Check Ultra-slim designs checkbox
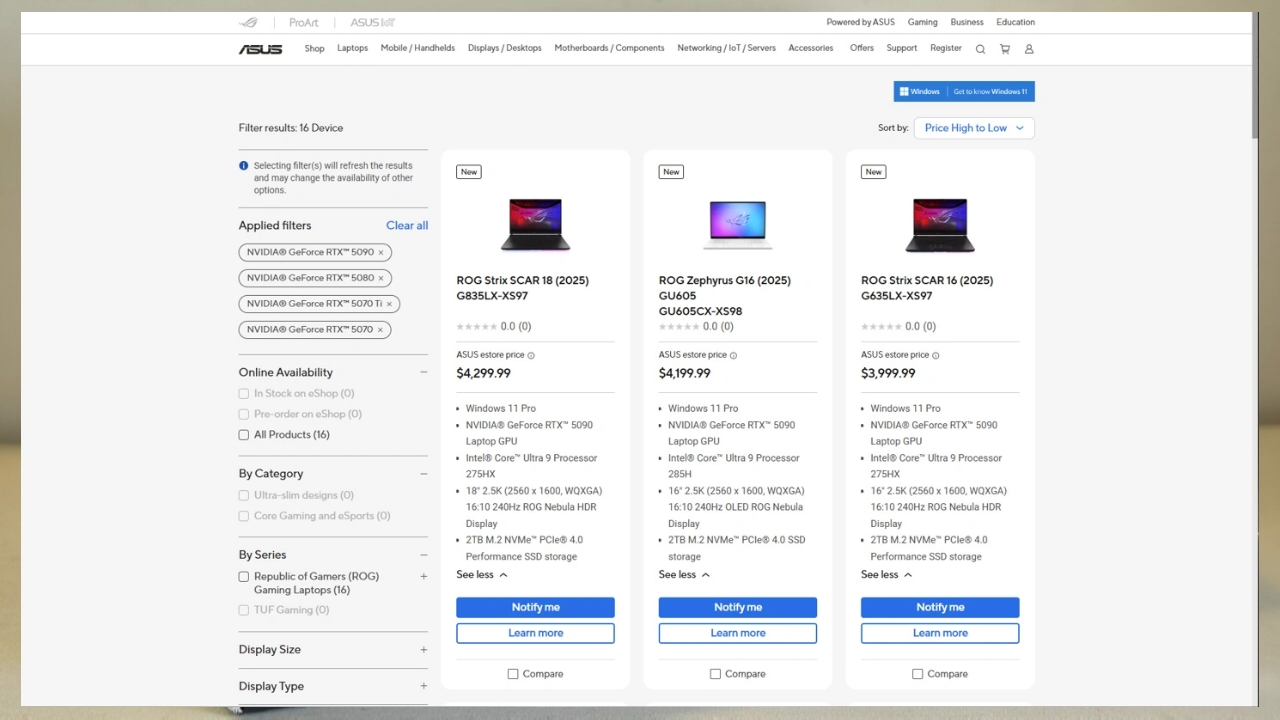Screen dimensions: 1280x720 coord(243,495)
